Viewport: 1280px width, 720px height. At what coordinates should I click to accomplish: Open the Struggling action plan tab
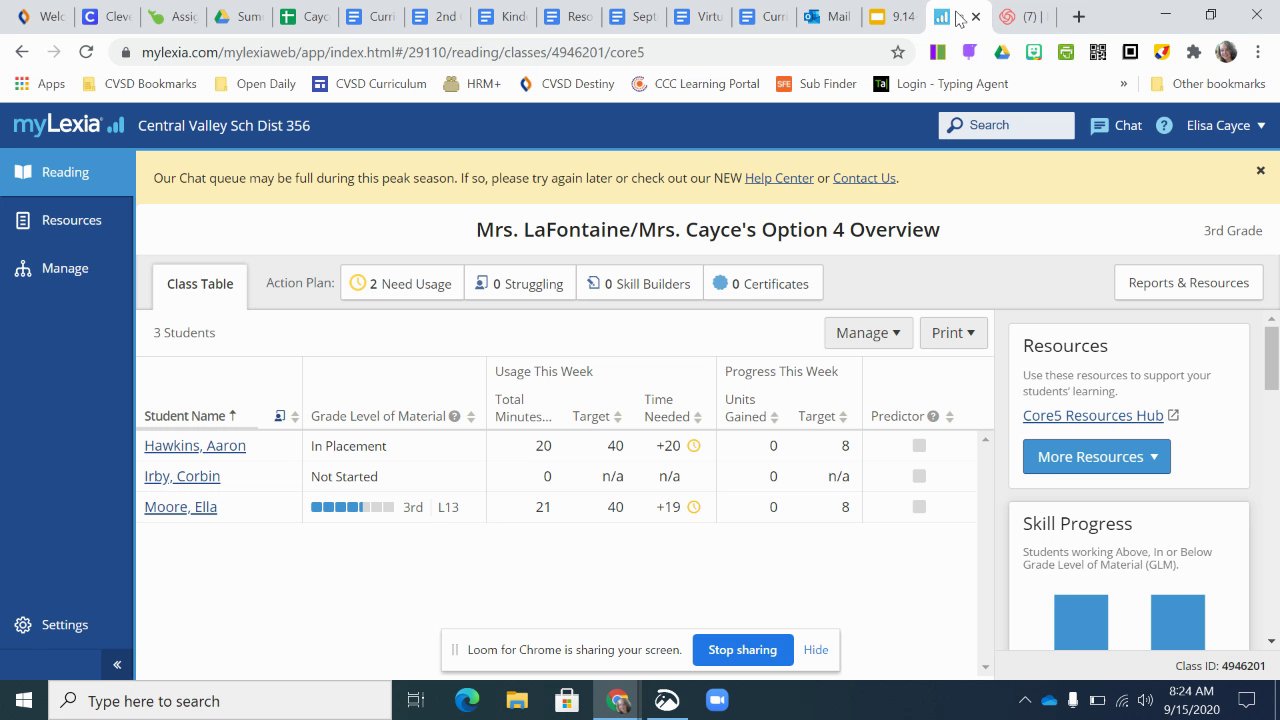520,283
